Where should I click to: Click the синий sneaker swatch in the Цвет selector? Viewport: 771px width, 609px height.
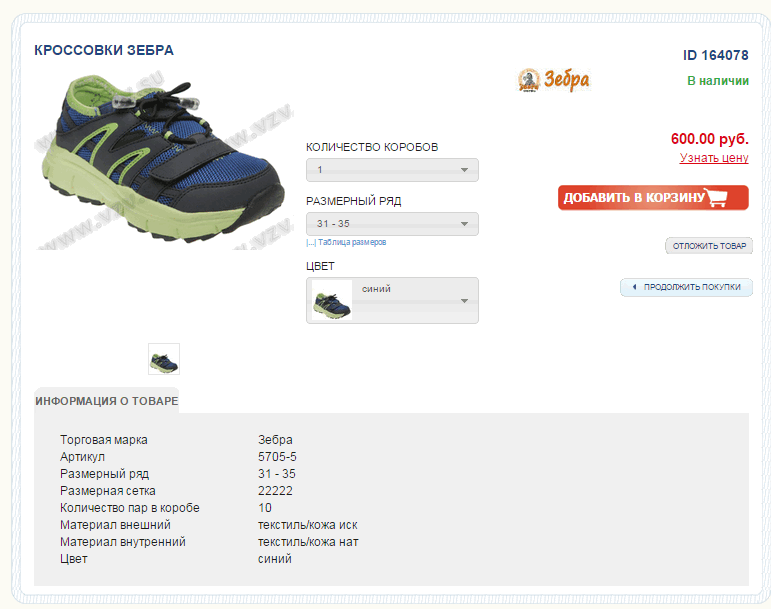(x=332, y=300)
